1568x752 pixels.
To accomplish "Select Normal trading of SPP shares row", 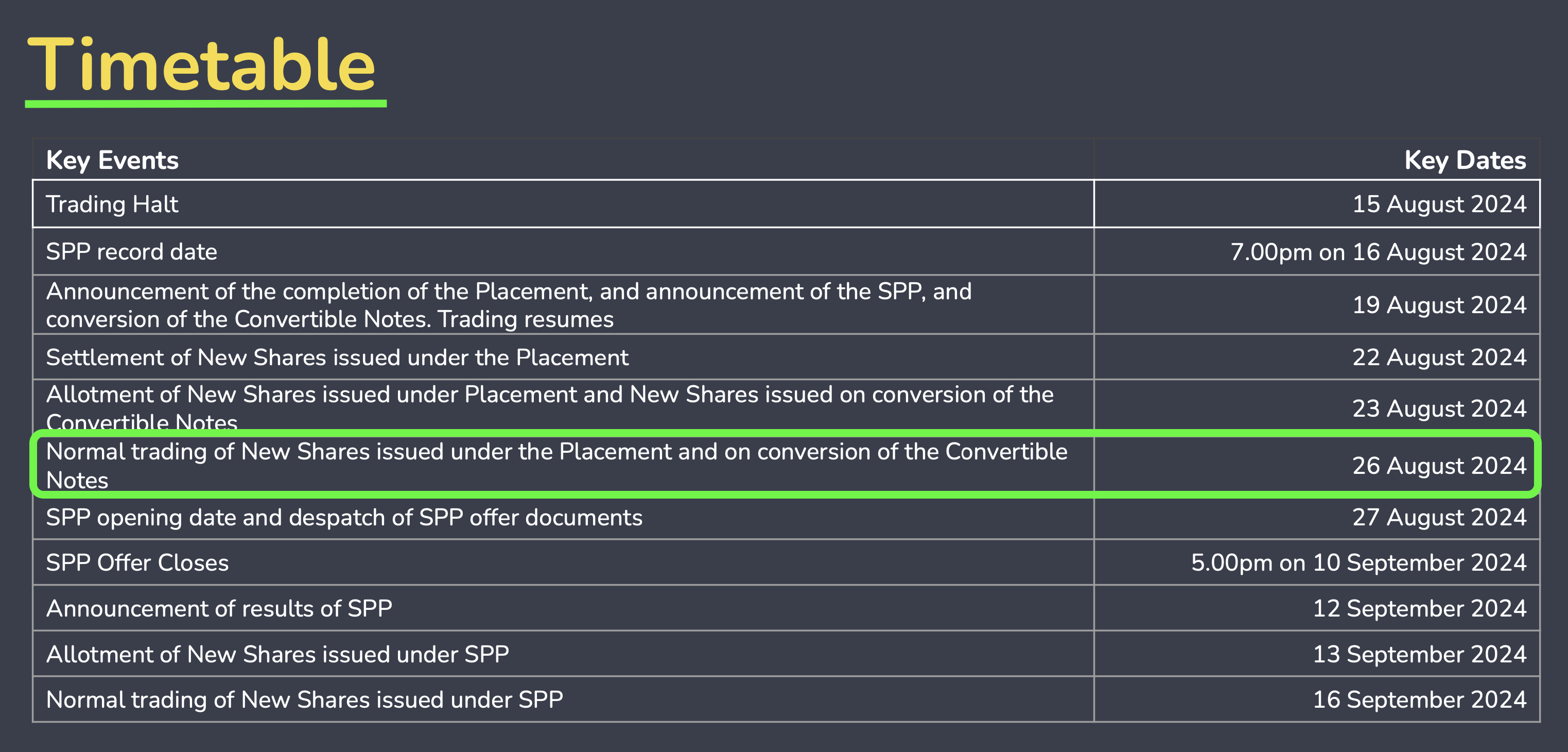I will (x=786, y=699).
